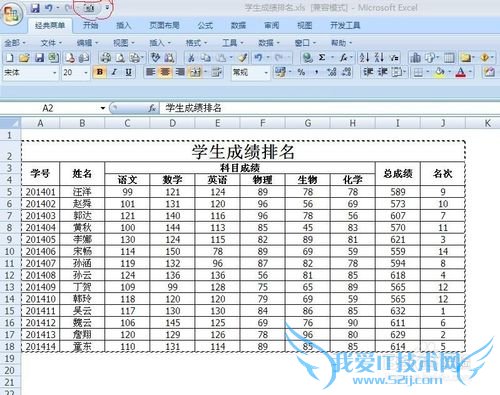Viewport: 500px width, 395px height.
Task: Toggle center alignment
Action: pyautogui.click(x=165, y=72)
